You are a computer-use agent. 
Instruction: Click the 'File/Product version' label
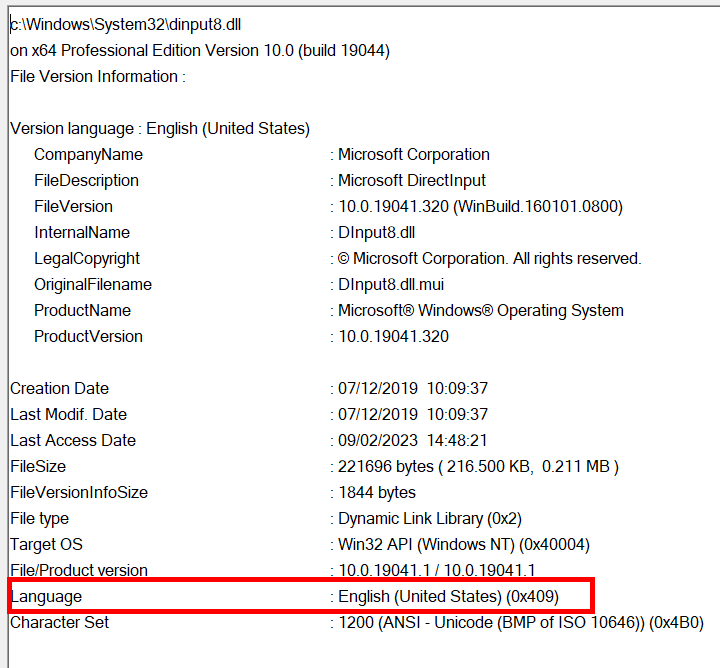tap(79, 571)
